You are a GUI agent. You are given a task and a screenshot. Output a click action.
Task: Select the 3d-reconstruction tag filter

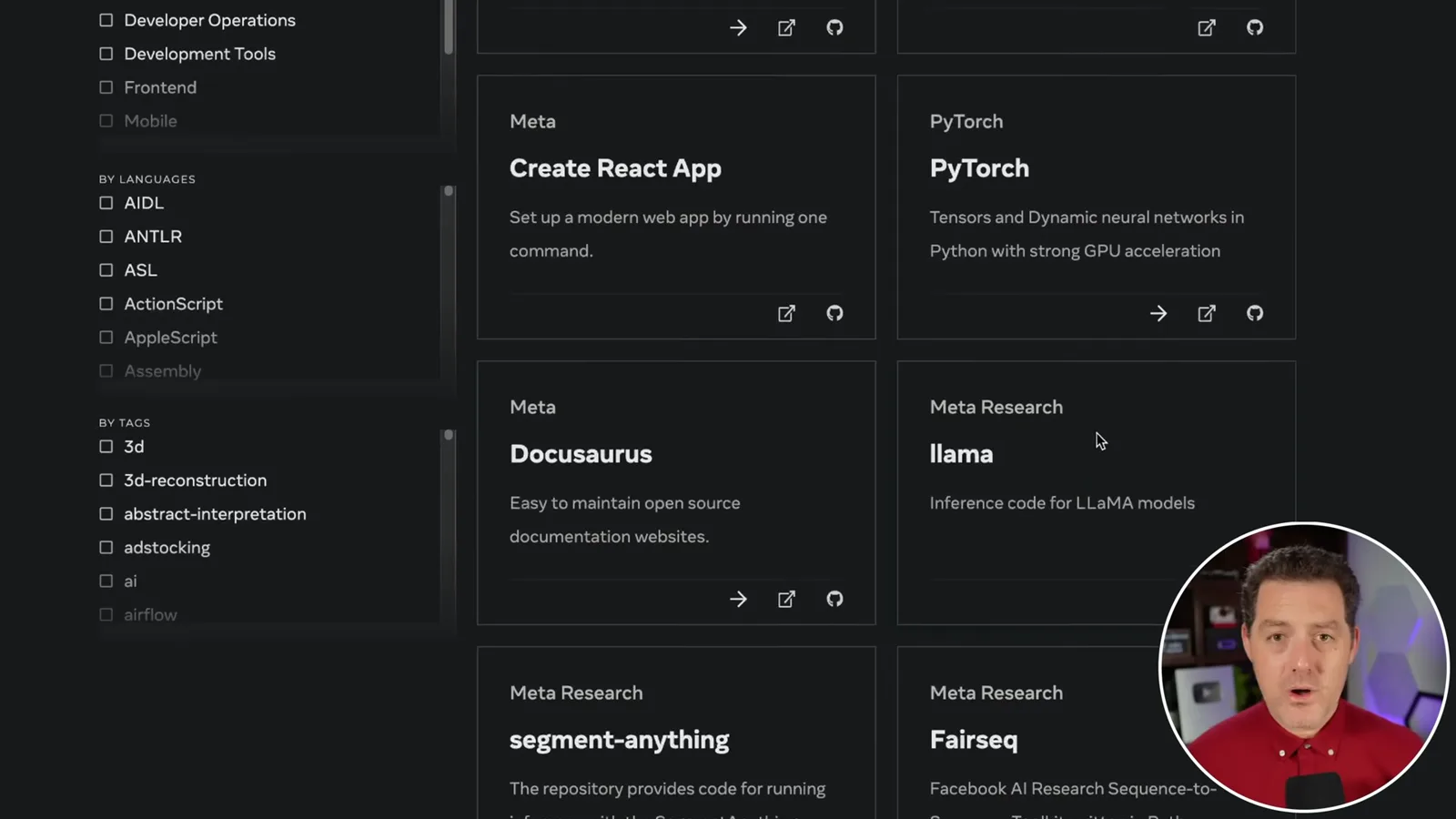click(x=106, y=480)
